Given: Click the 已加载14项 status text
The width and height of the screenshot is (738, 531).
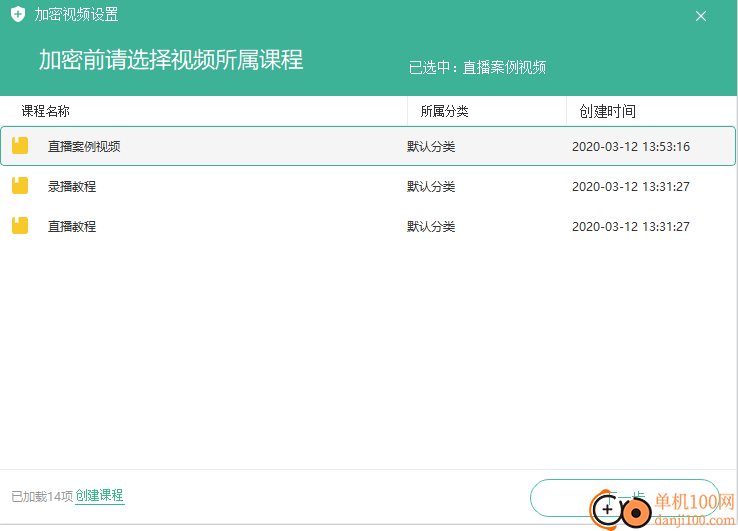Looking at the screenshot, I should [x=42, y=496].
